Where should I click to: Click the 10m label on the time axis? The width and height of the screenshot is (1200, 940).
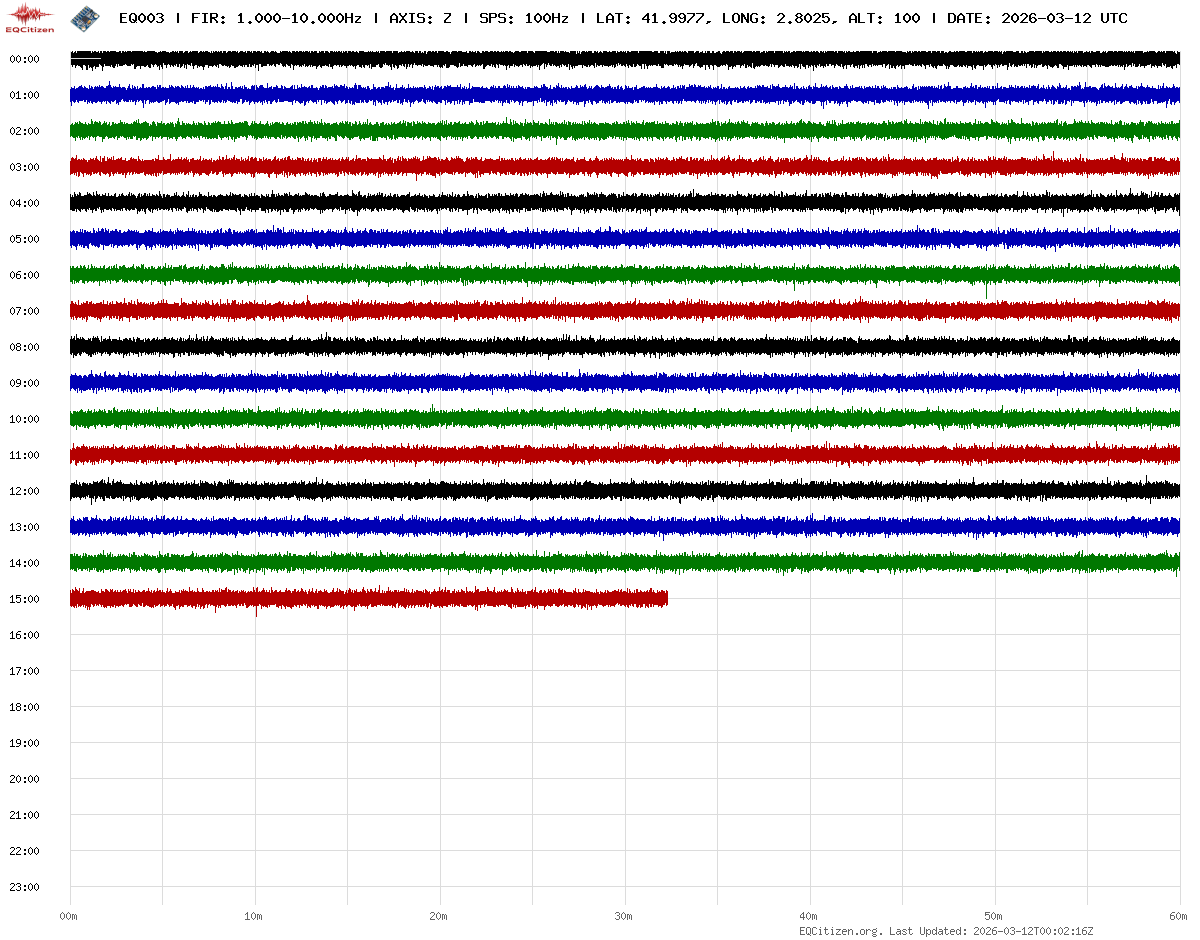point(254,917)
